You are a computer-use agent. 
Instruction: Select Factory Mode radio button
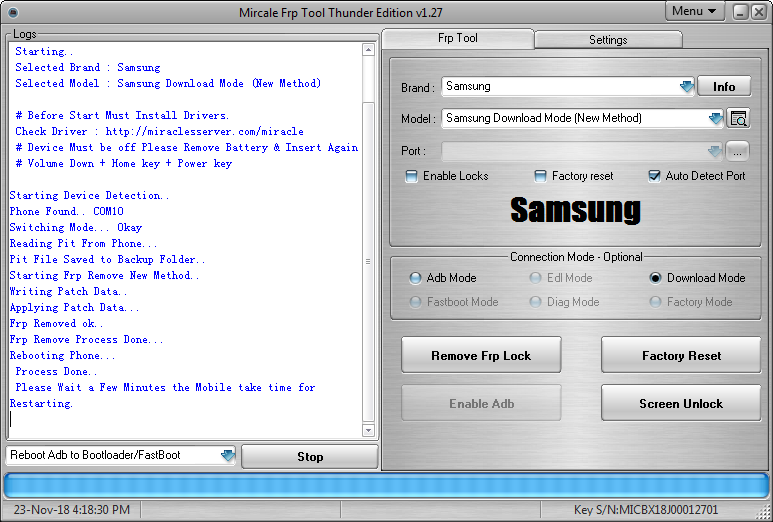(655, 302)
